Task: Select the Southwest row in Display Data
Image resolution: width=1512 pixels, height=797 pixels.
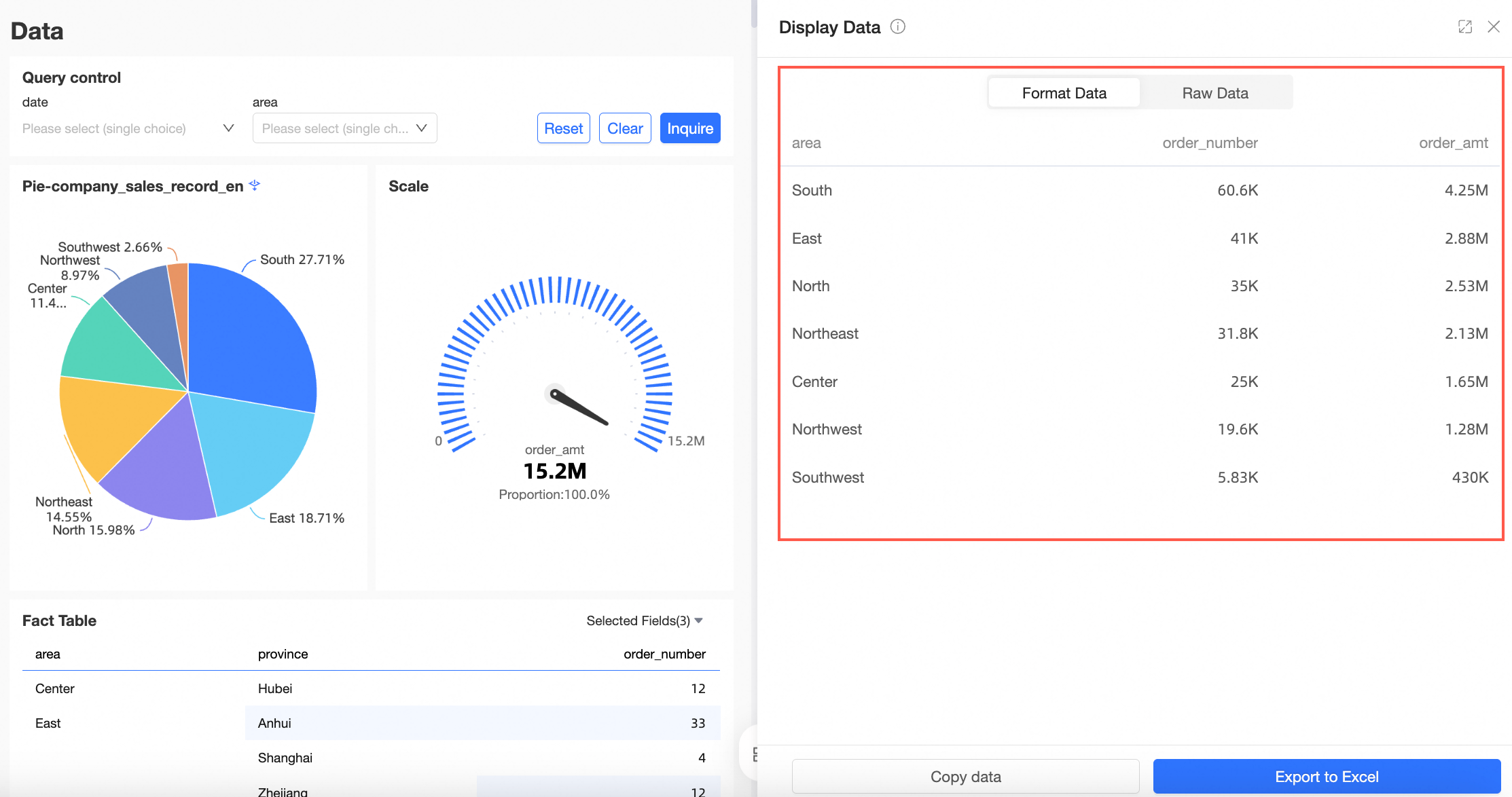Action: (1140, 477)
